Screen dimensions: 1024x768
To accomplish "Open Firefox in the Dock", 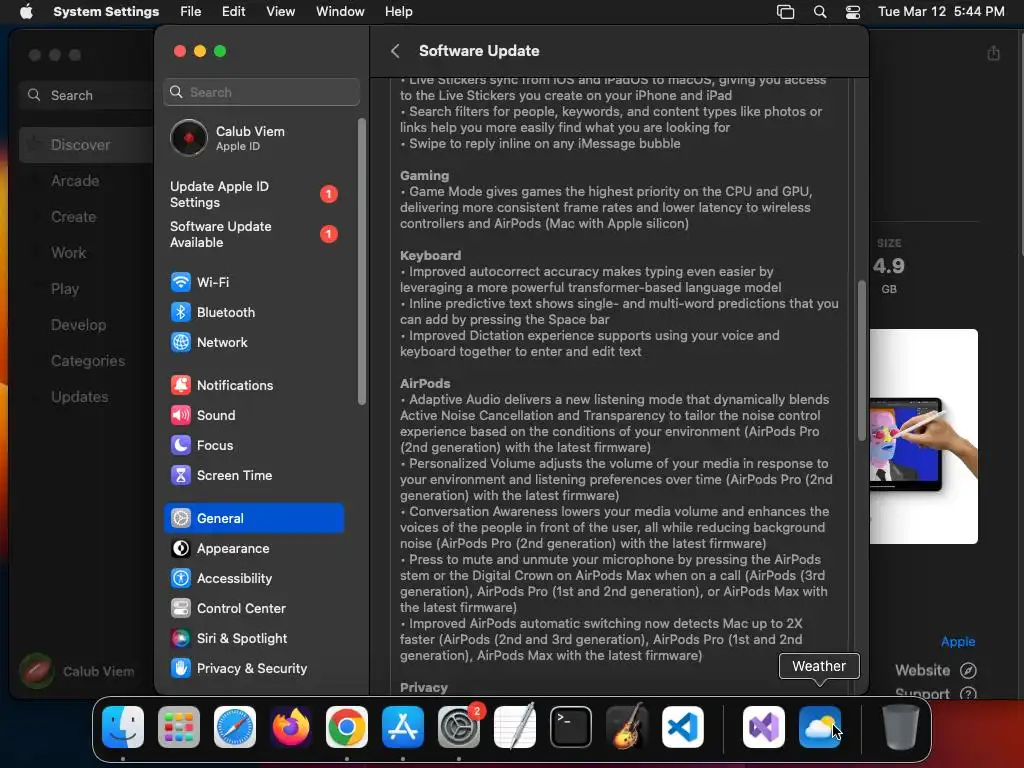I will coord(291,727).
